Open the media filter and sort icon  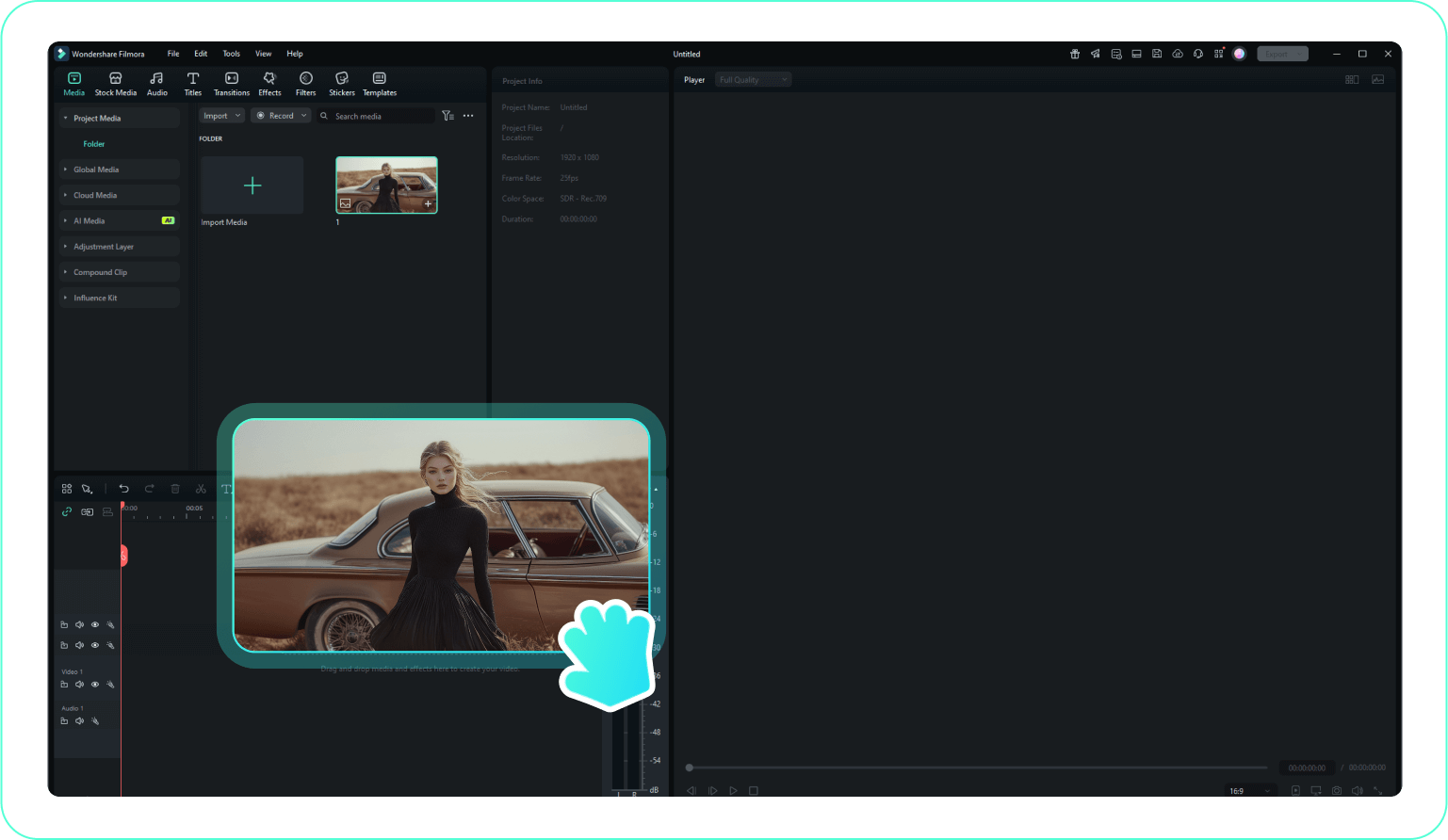(448, 116)
